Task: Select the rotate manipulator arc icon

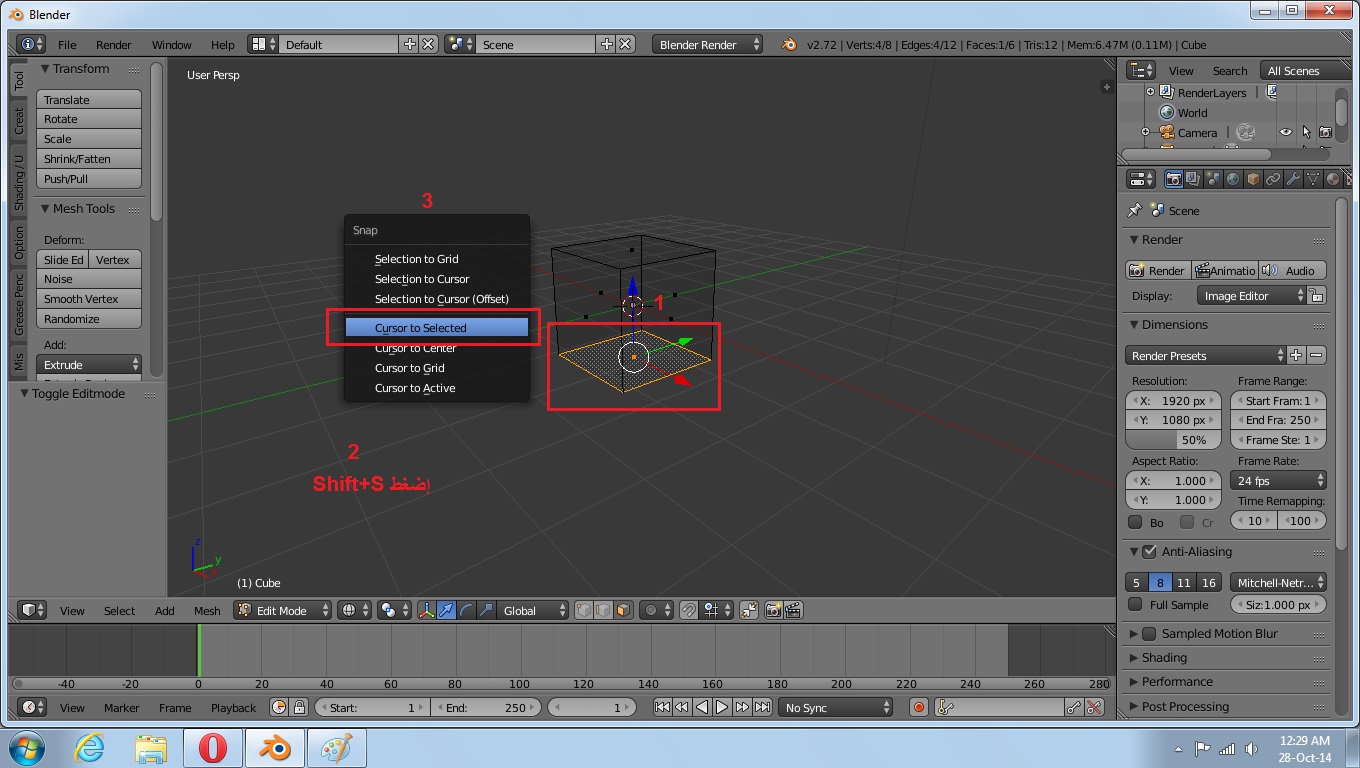Action: click(466, 610)
